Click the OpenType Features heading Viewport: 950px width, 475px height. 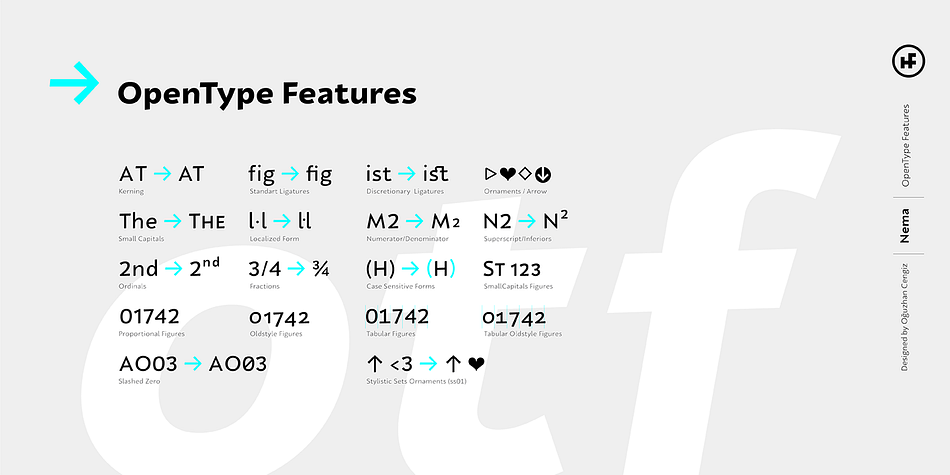[267, 94]
